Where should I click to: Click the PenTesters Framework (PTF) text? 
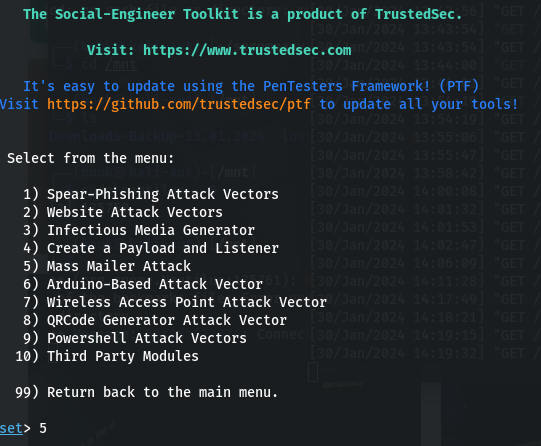click(371, 86)
